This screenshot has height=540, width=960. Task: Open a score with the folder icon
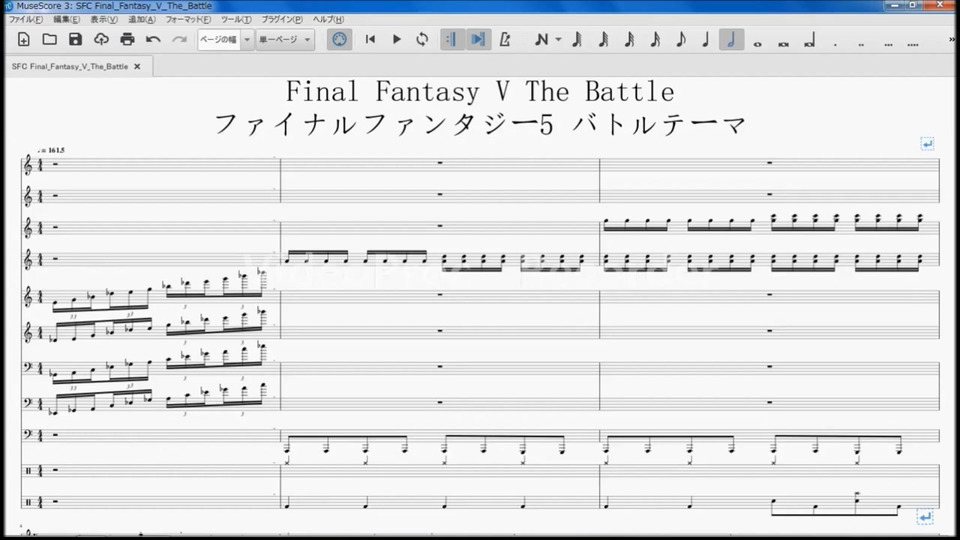coord(50,40)
